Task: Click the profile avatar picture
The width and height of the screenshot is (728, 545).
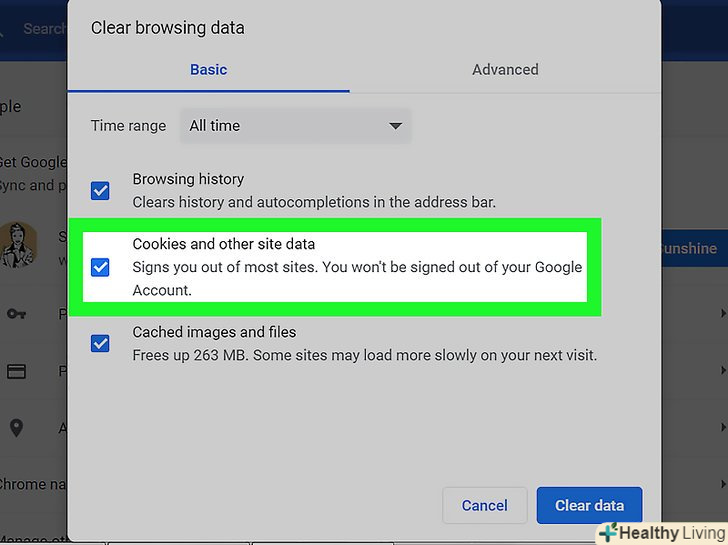Action: click(18, 244)
